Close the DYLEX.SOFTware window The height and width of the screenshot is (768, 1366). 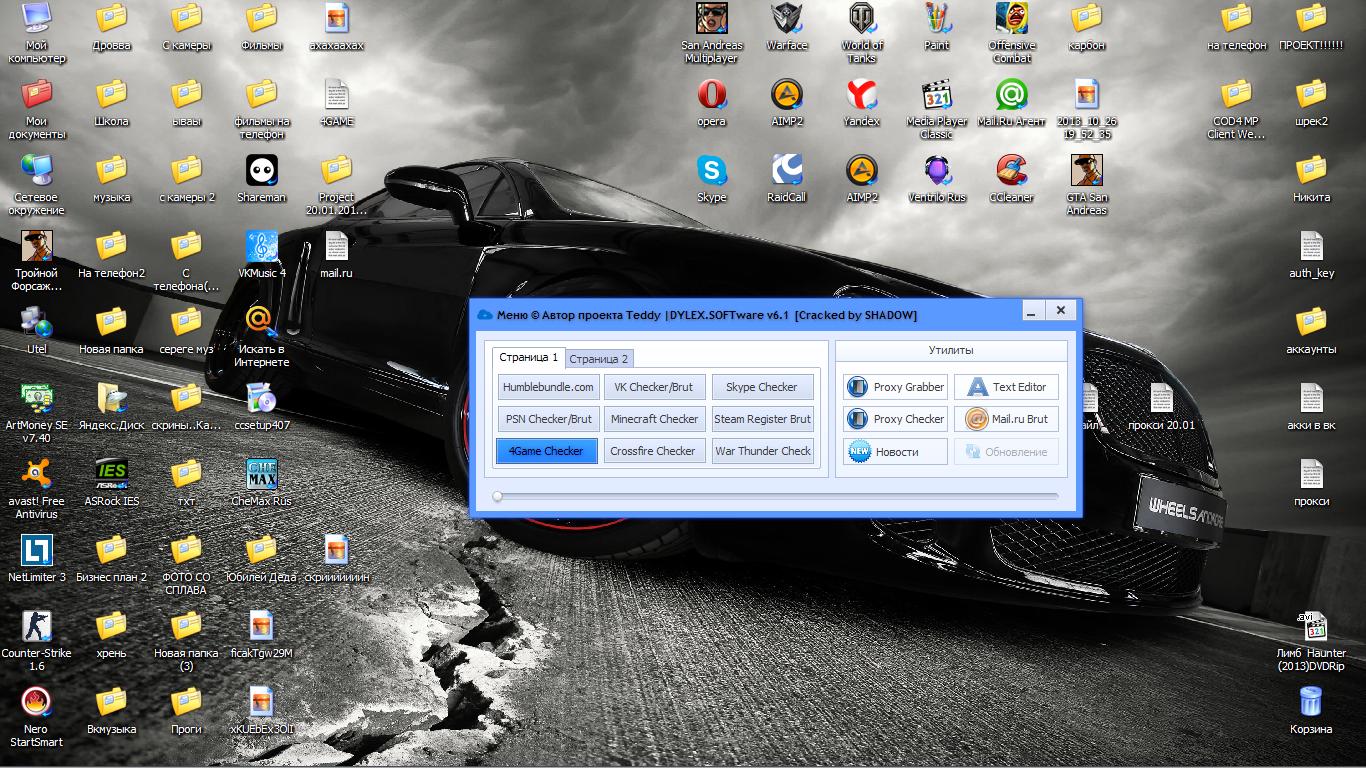[1061, 311]
